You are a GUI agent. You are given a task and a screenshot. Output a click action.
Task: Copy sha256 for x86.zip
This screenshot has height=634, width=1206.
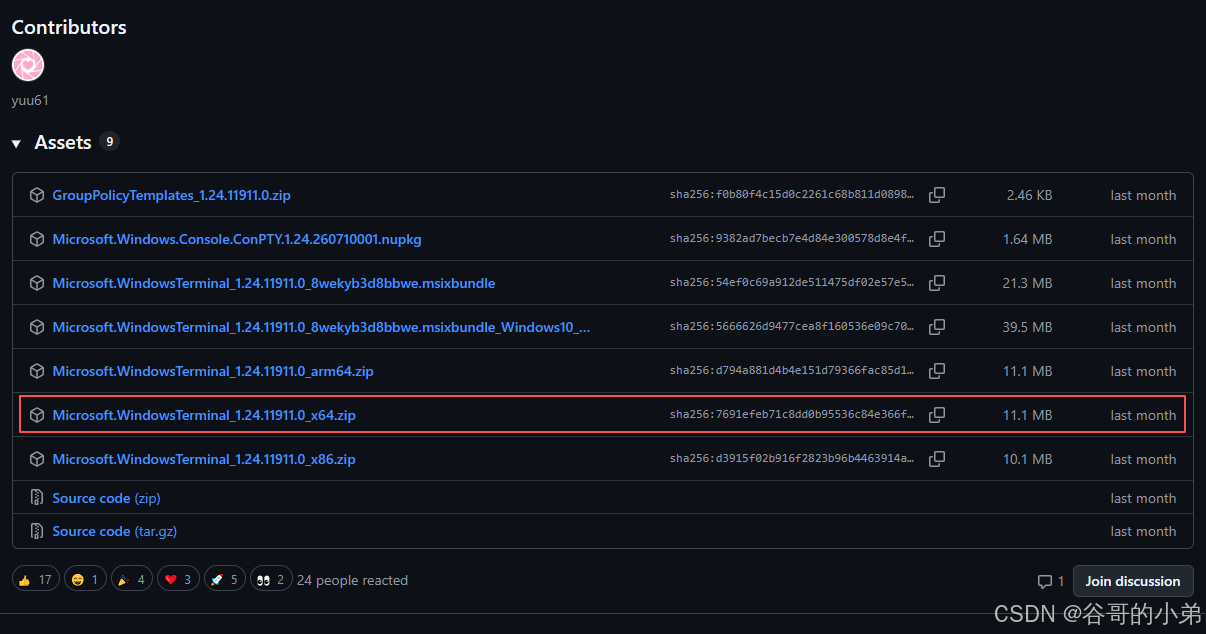pyautogui.click(x=937, y=459)
